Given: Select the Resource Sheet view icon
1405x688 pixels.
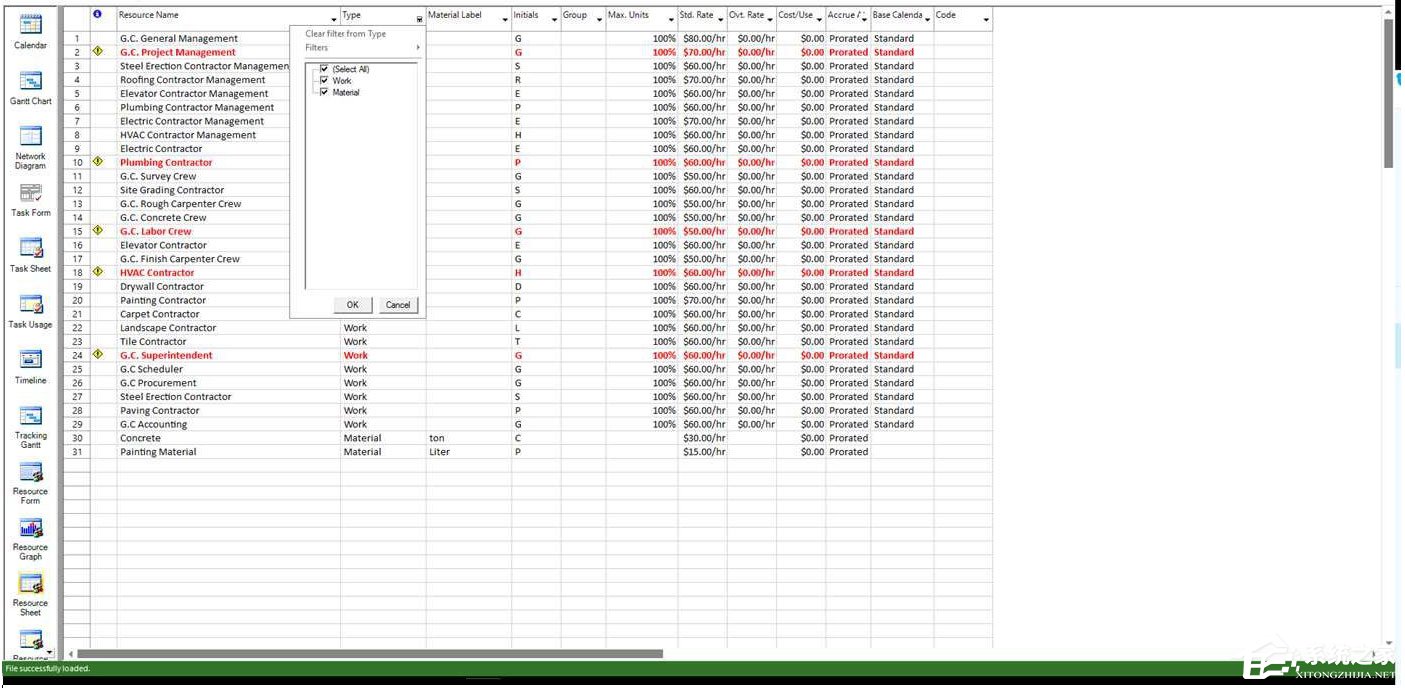Looking at the screenshot, I should coord(31,583).
